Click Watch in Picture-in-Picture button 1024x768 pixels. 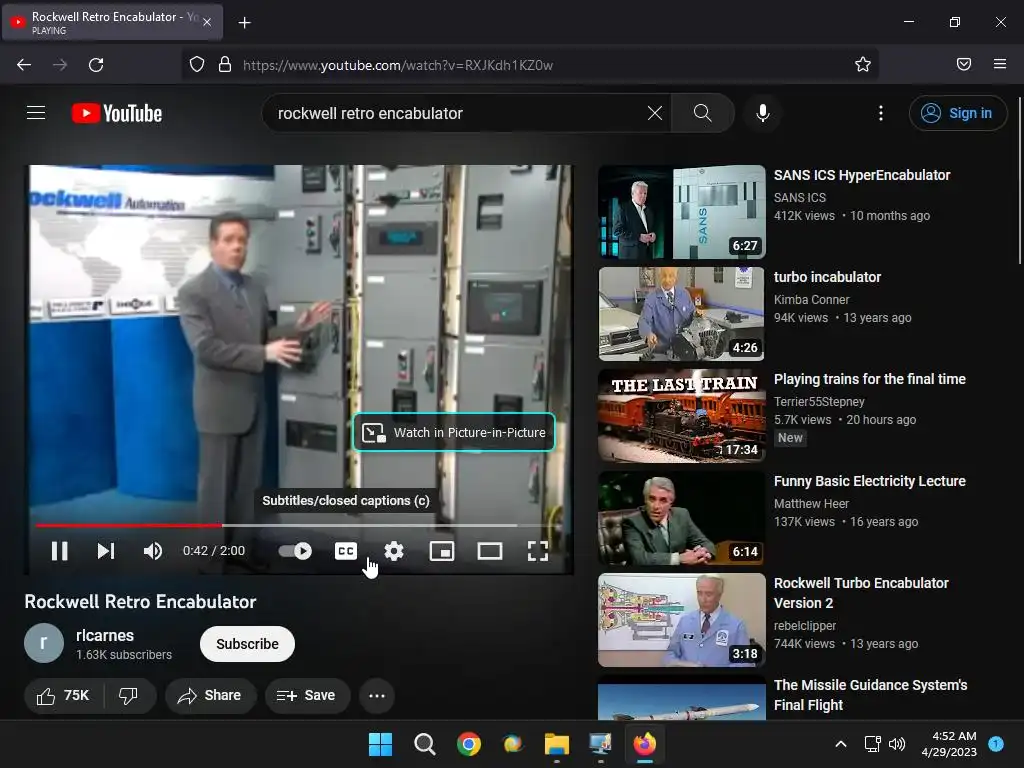454,432
